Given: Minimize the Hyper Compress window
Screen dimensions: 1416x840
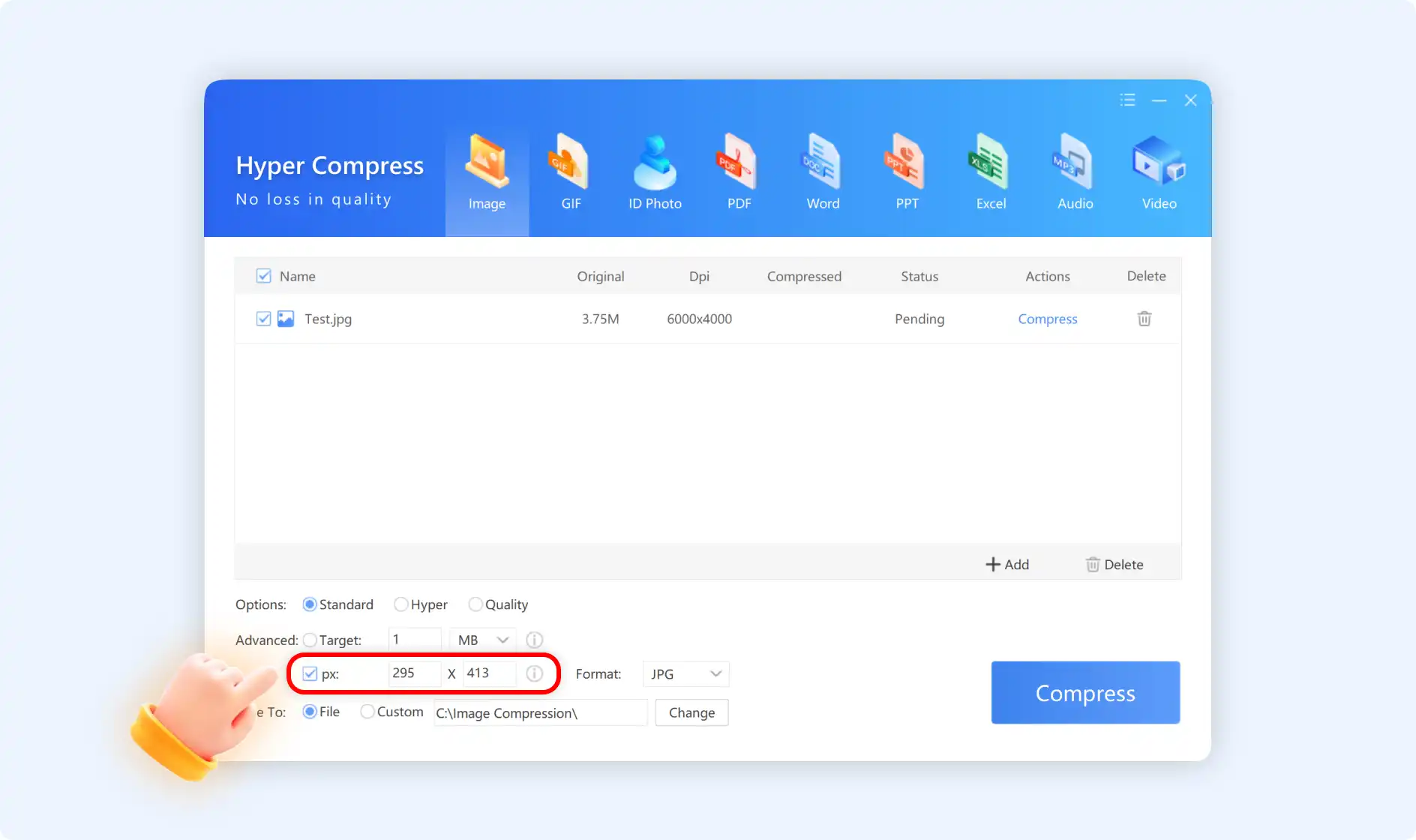Looking at the screenshot, I should 1159,100.
